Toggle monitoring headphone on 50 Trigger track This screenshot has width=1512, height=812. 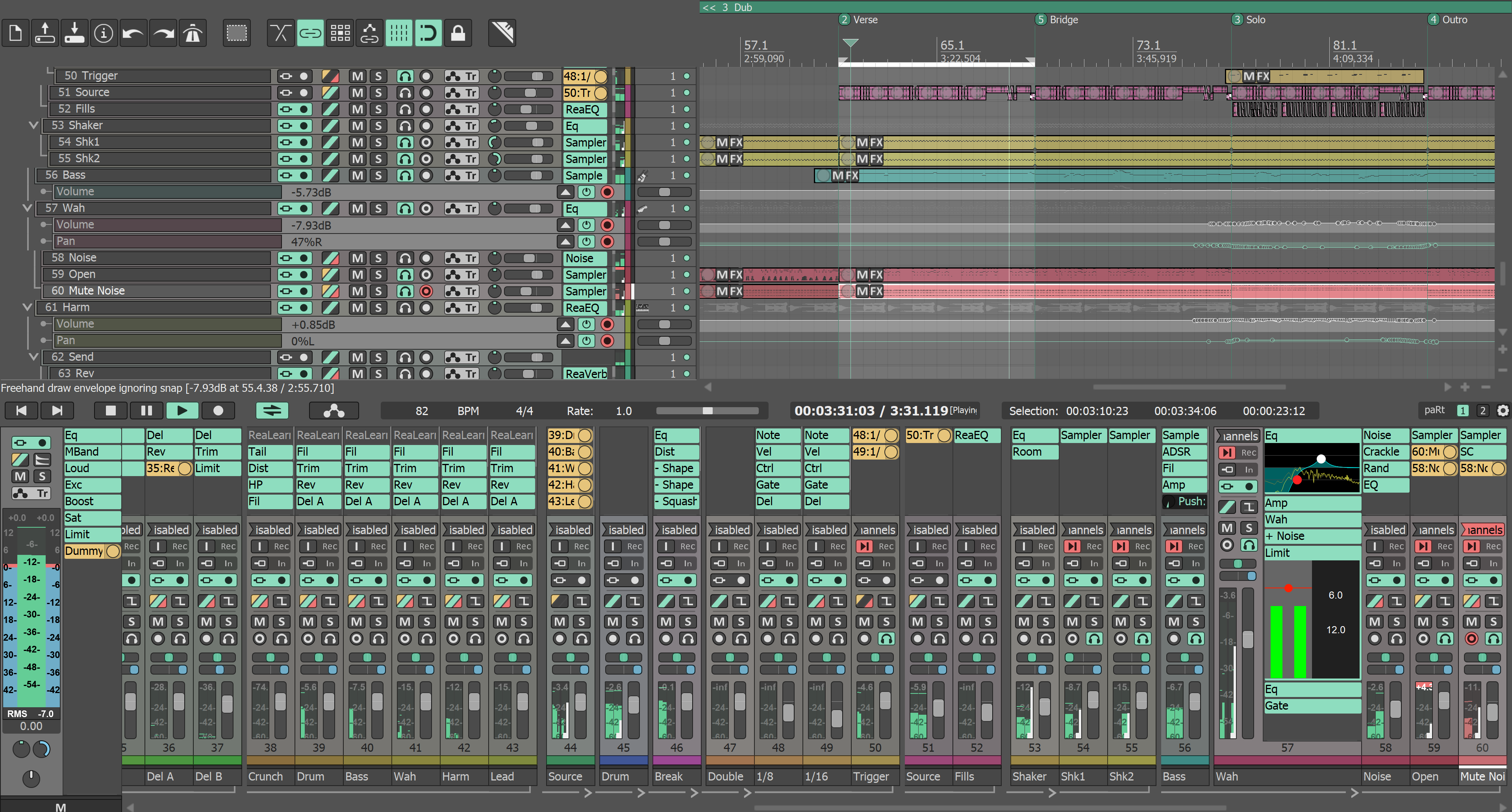pos(405,76)
